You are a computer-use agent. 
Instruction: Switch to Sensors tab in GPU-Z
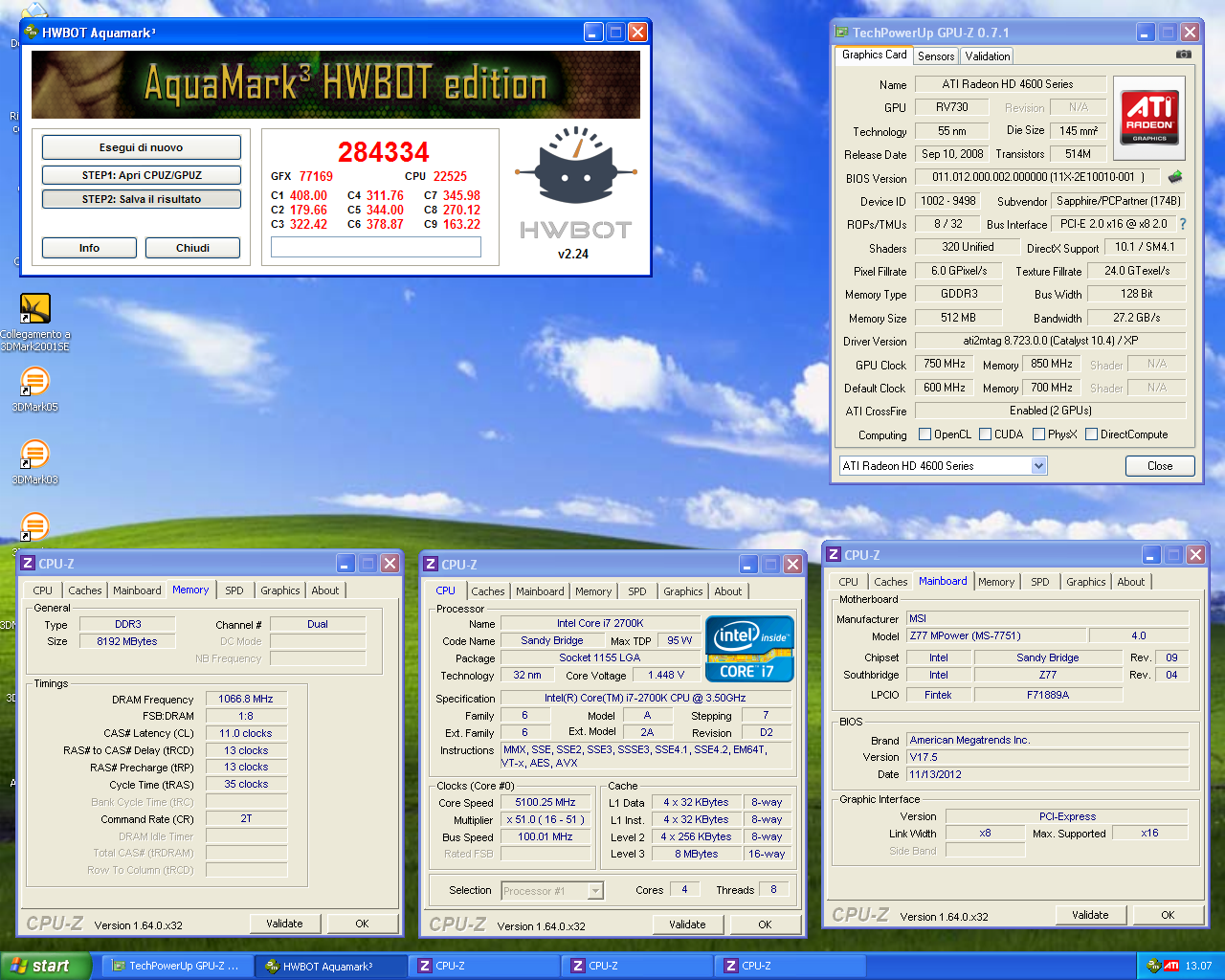pyautogui.click(x=935, y=56)
